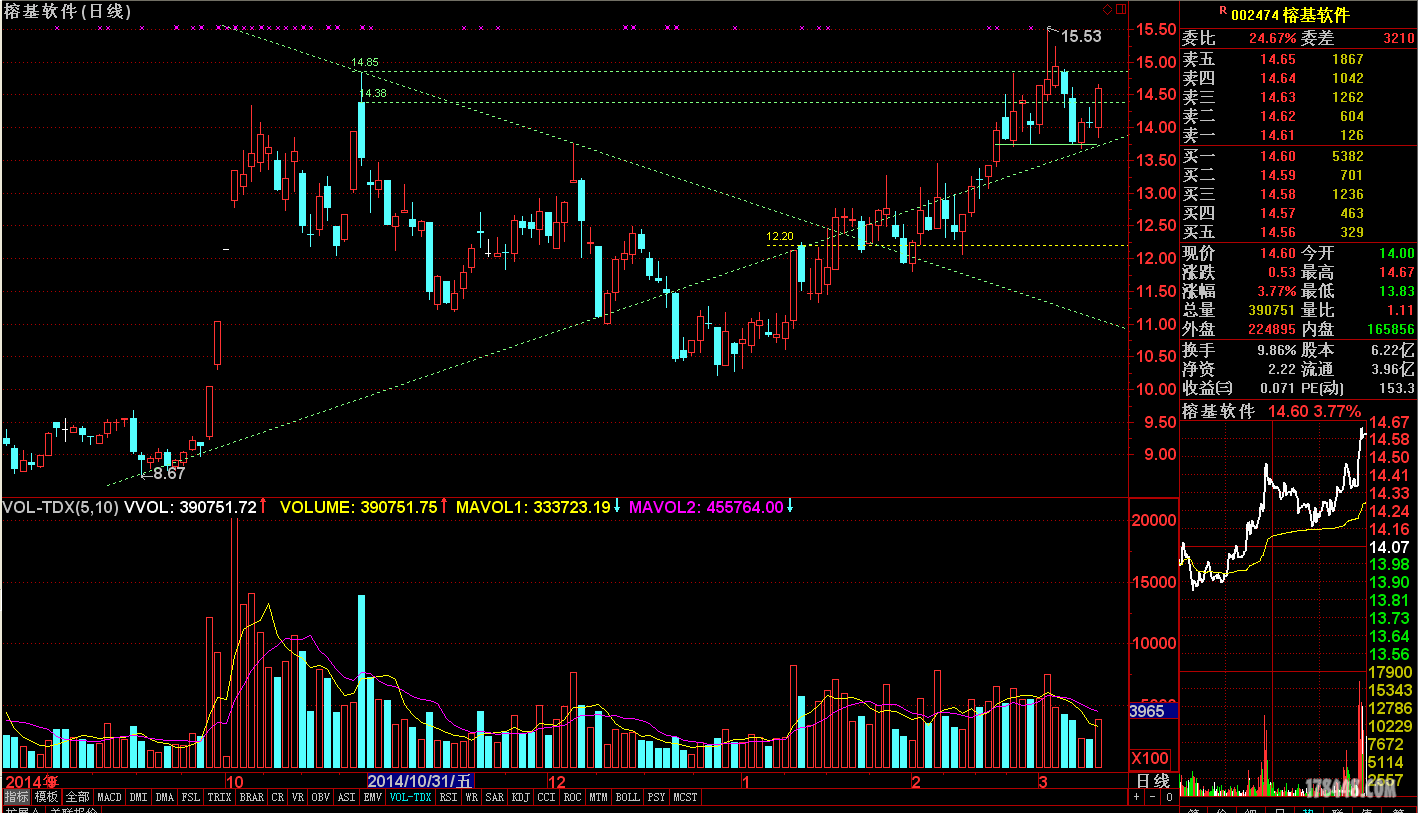Choose the MTM indicator tab
The image size is (1418, 813).
598,797
